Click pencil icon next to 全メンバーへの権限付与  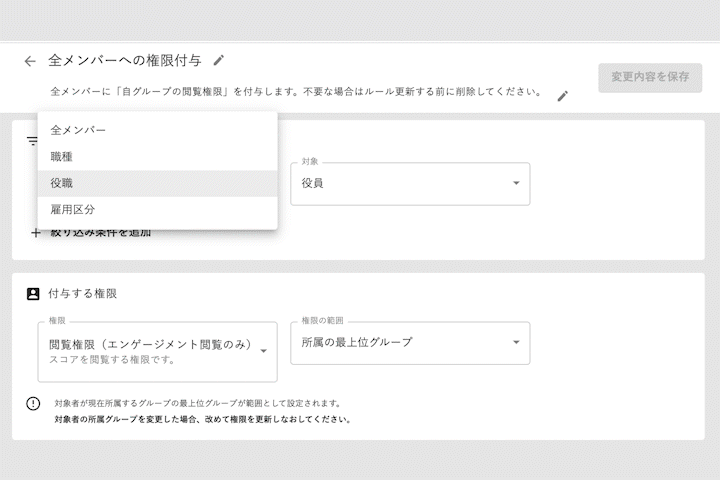tap(219, 60)
